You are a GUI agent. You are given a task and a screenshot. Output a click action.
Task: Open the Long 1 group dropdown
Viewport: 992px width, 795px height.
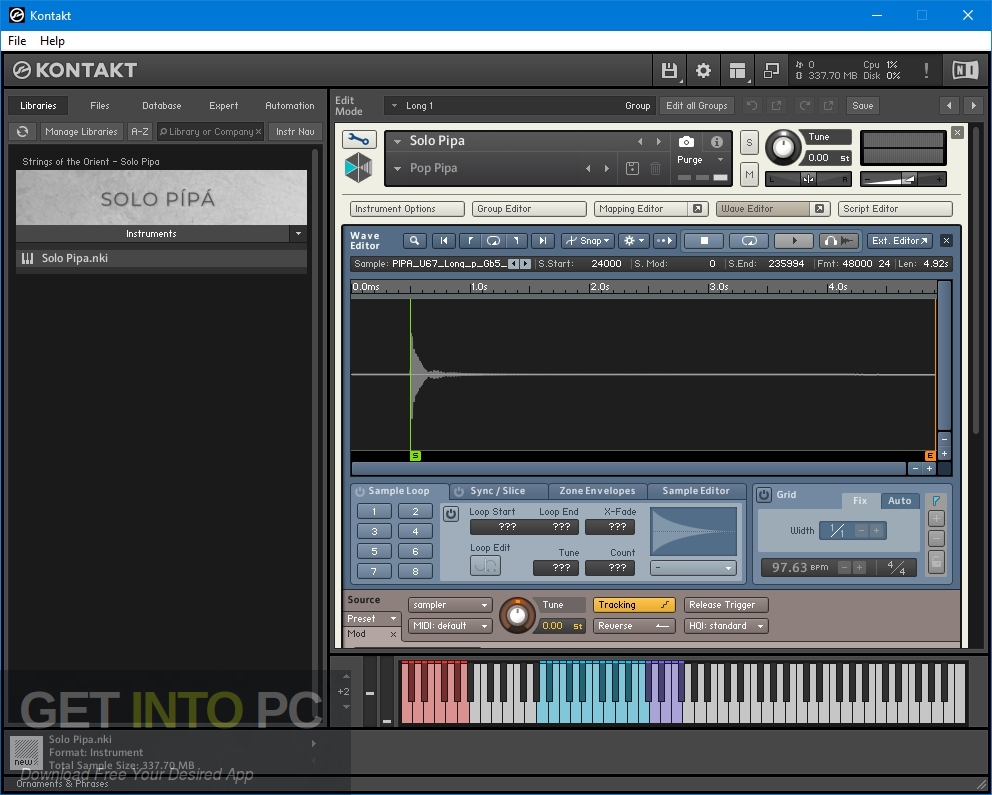519,106
